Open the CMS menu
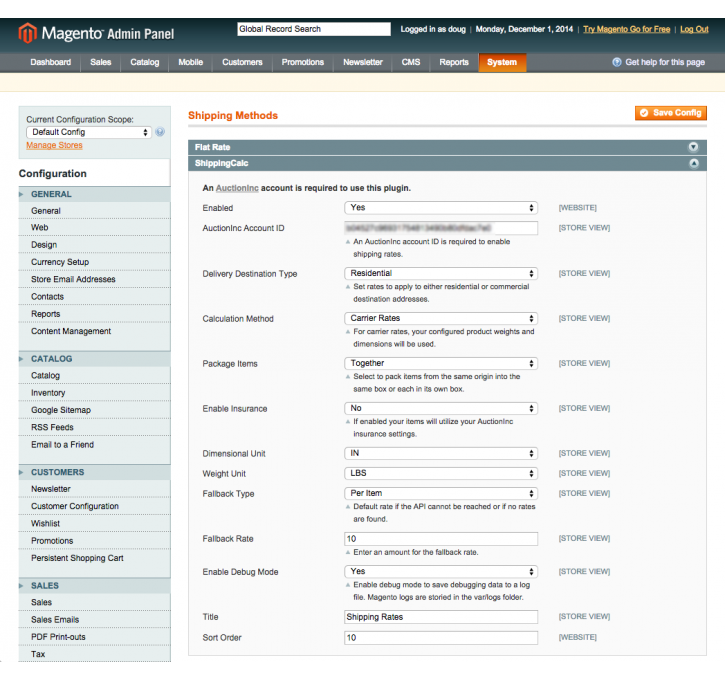 pos(411,62)
